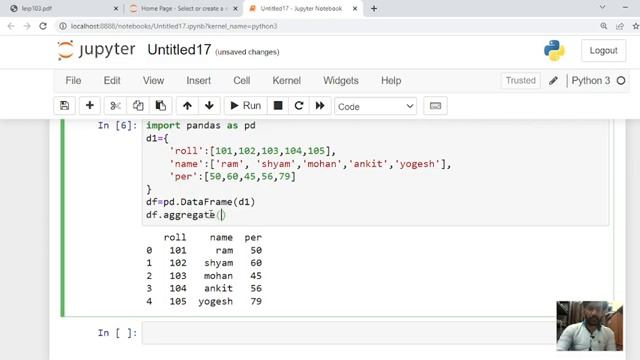Click the webcam video thumbnail
This screenshot has height=360, width=640.
tap(589, 326)
